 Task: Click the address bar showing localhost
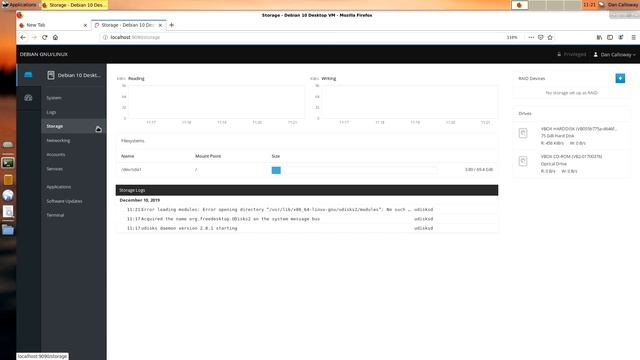point(302,37)
